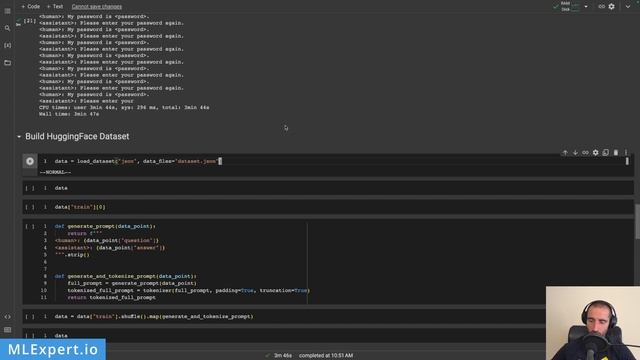Screen dimensions: 640x360
Task: Click the notebook vertical scrollbar thumb
Action: pyautogui.click(x=637, y=222)
